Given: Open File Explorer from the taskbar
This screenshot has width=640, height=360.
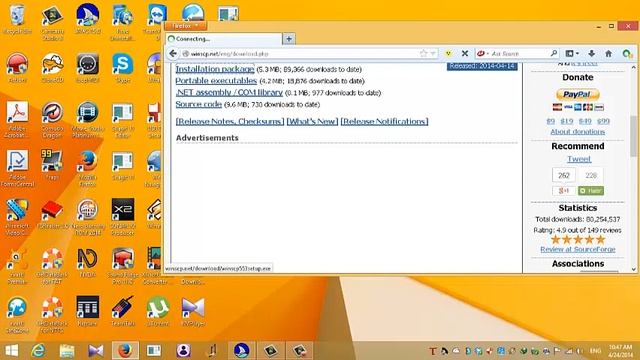Looking at the screenshot, I should (67, 351).
